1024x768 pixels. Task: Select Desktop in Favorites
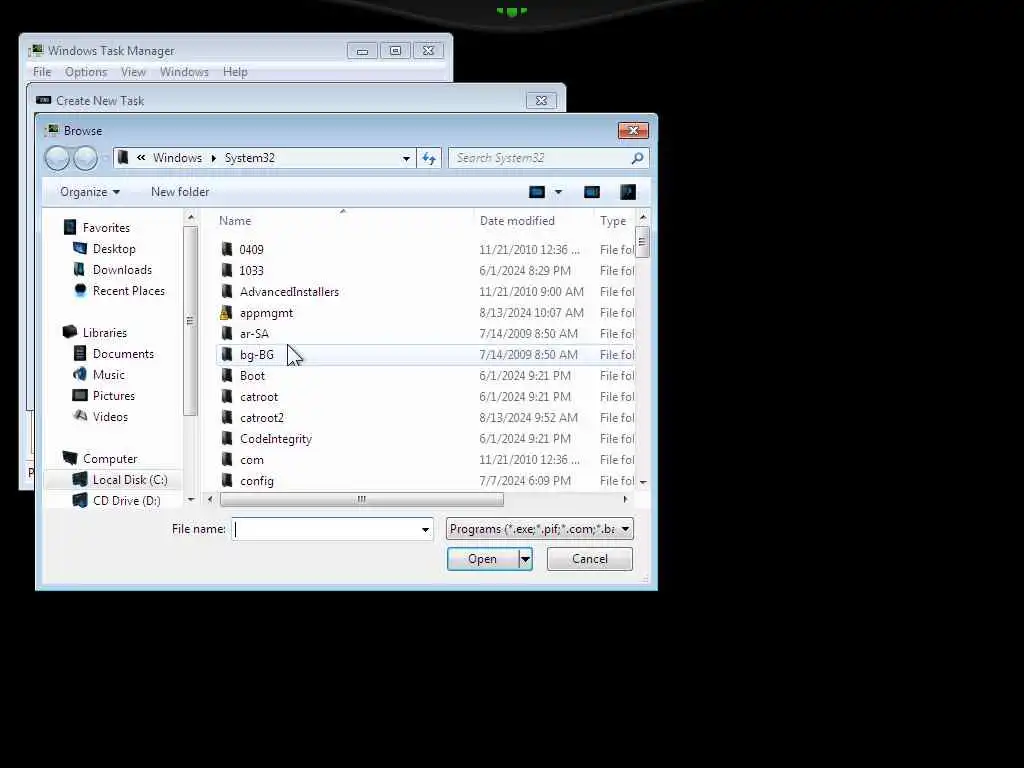point(114,249)
